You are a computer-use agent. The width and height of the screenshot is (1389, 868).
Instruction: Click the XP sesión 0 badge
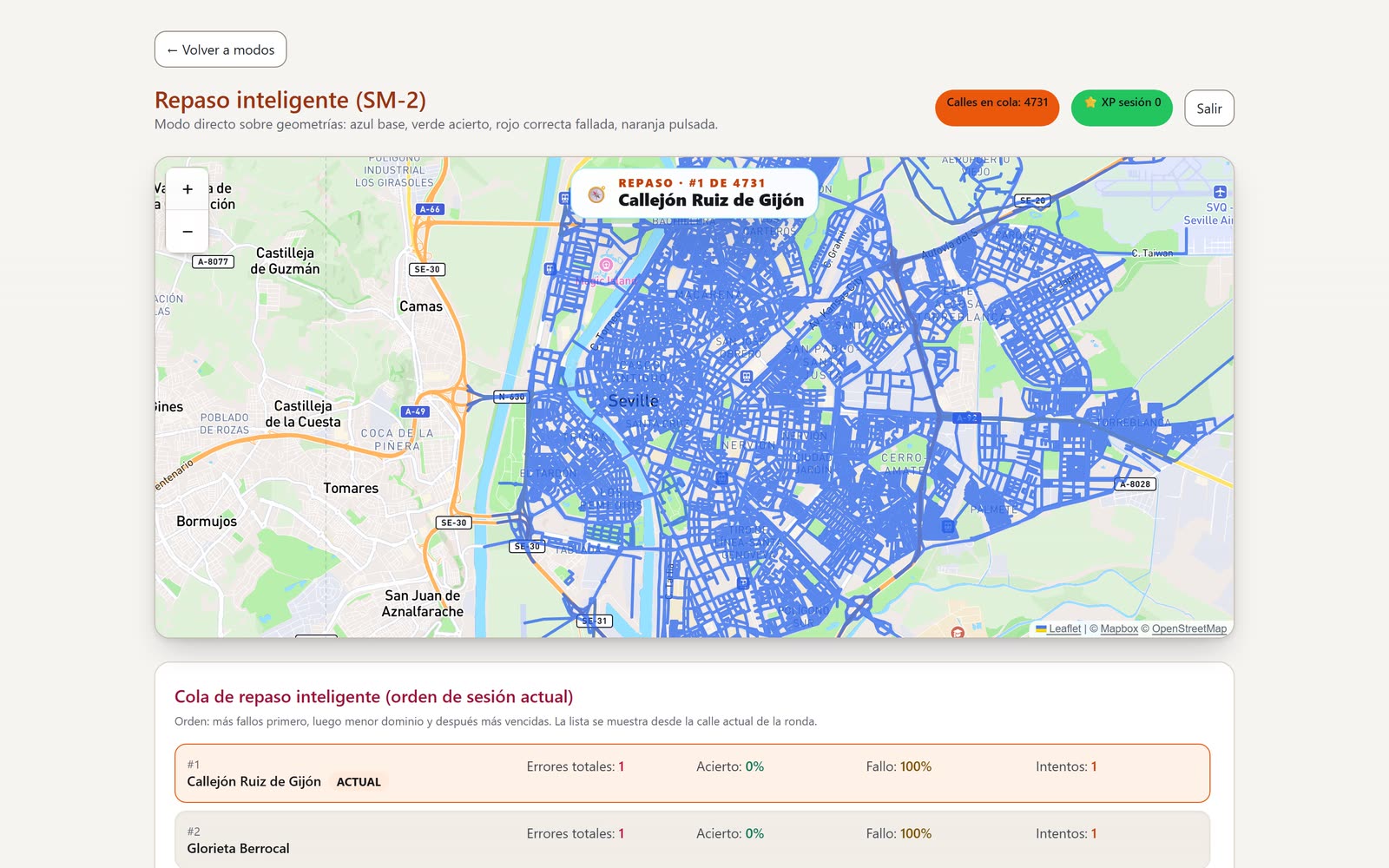click(1122, 108)
